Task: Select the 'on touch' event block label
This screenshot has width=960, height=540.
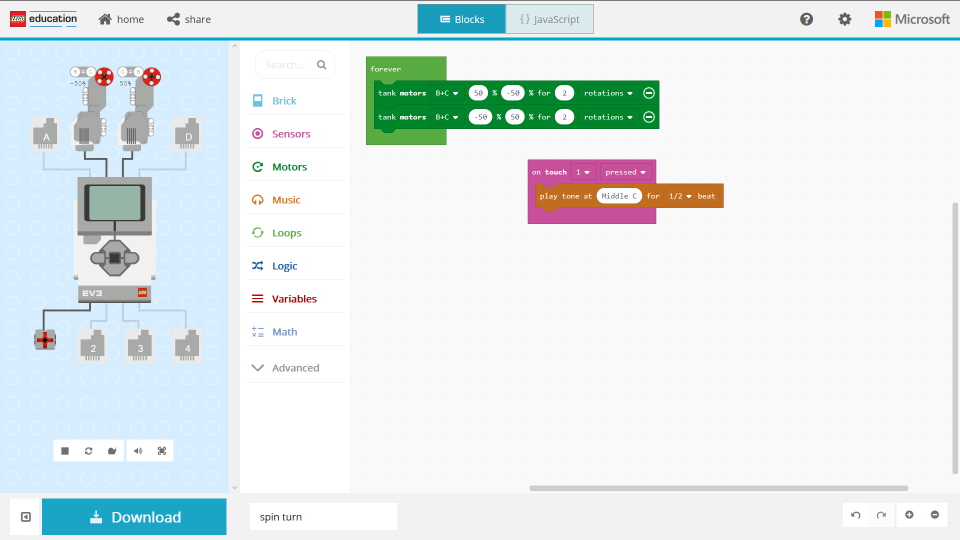Action: [x=549, y=172]
